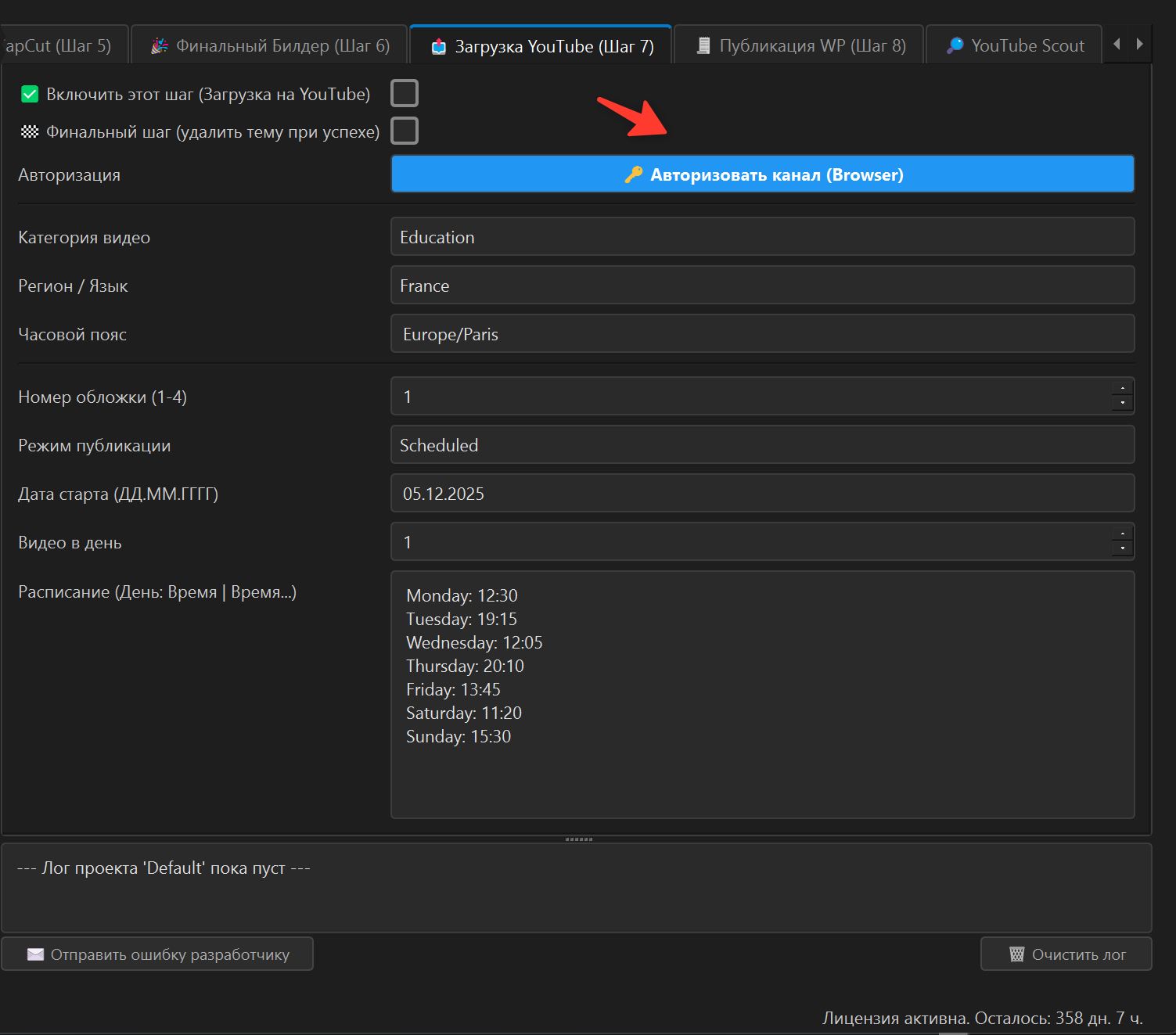The height and width of the screenshot is (1035, 1176).
Task: Click the Sunday: 15:30 schedule line
Action: coord(459,736)
